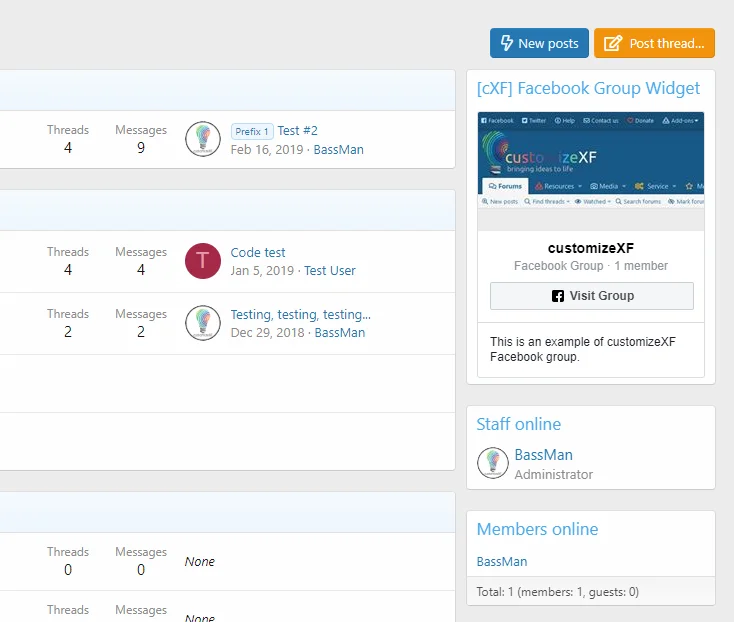Screen dimensions: 734x622
Task: Click the lightning icon on New posts
Action: 507,43
